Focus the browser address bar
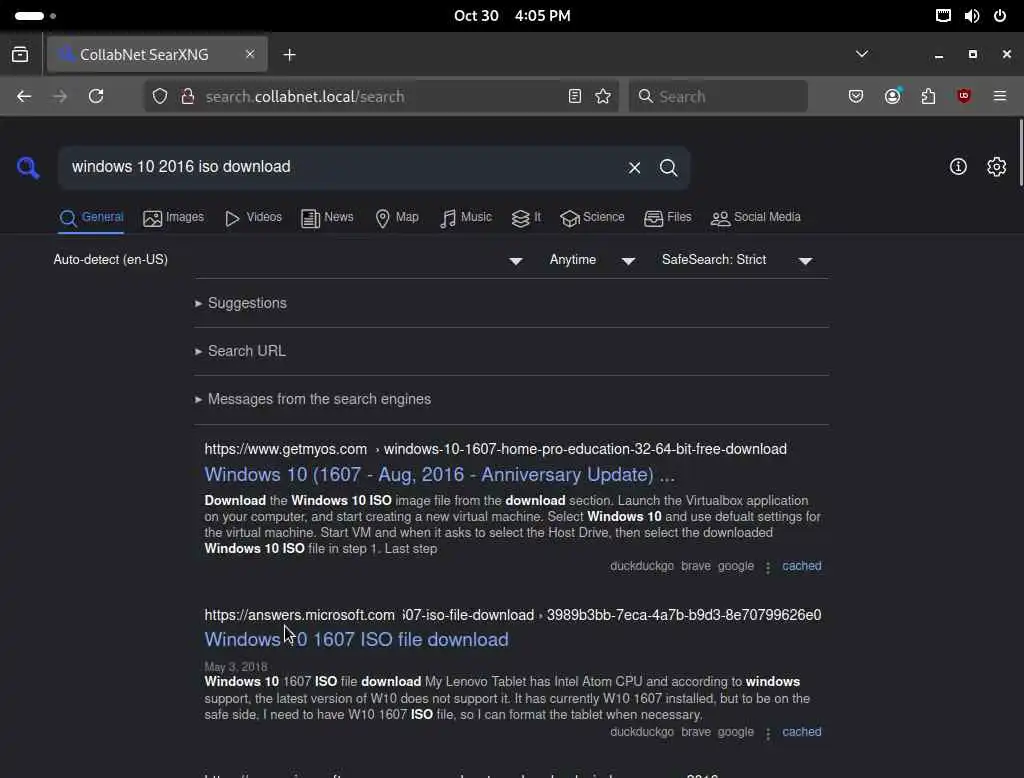This screenshot has width=1024, height=778. pyautogui.click(x=382, y=97)
